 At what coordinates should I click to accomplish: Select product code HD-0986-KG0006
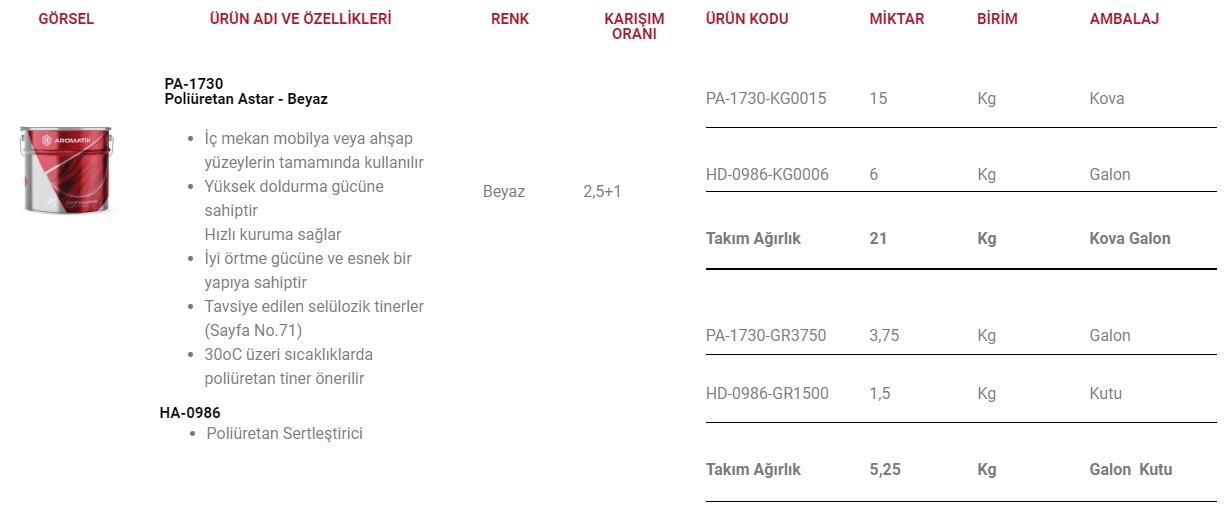tap(767, 175)
